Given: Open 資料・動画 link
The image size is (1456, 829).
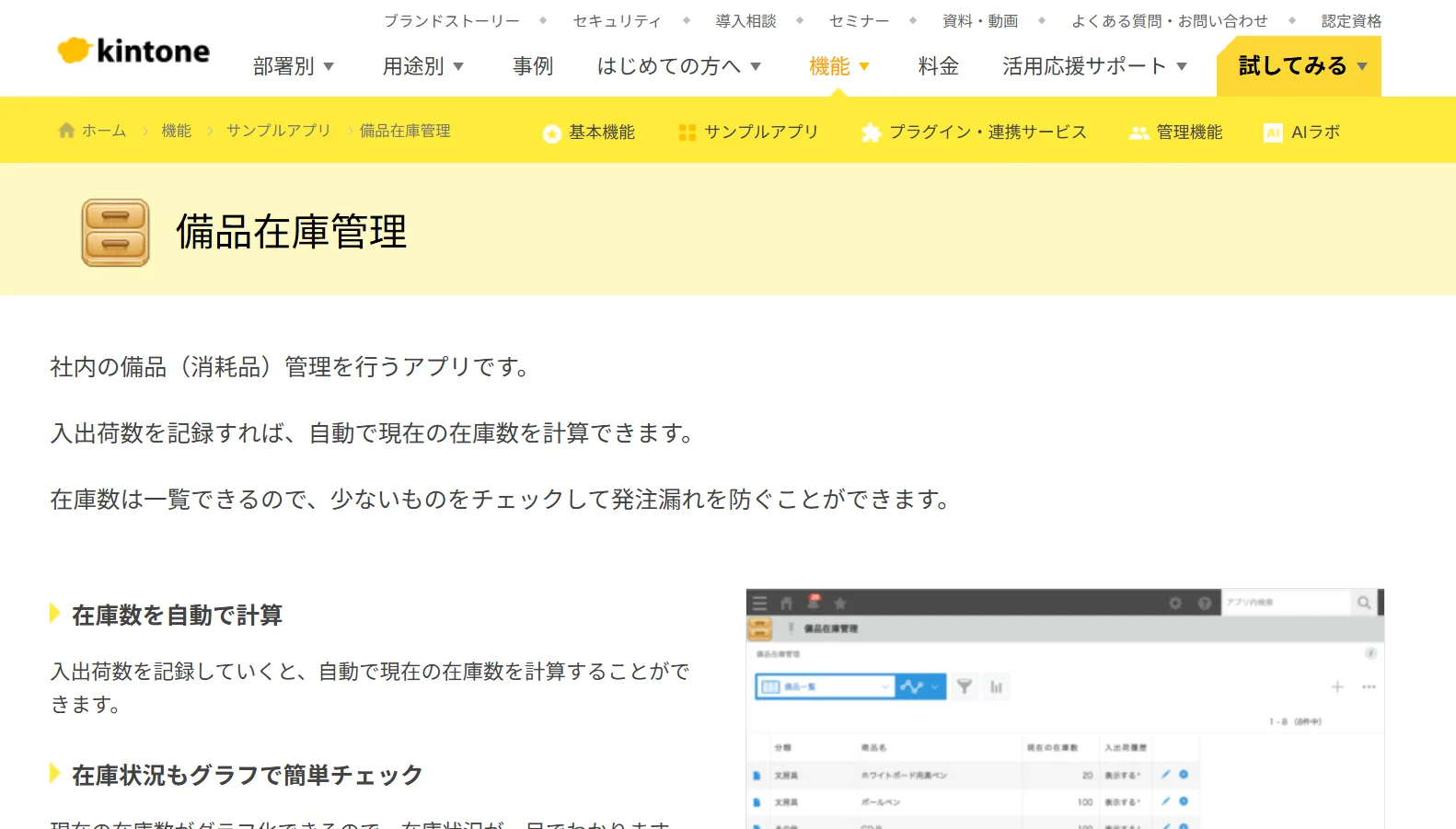Looking at the screenshot, I should pyautogui.click(x=981, y=20).
